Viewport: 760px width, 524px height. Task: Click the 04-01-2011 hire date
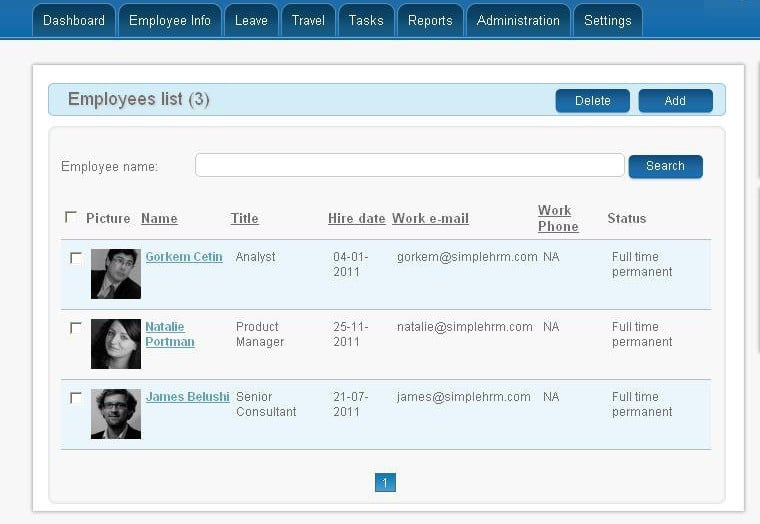click(x=350, y=264)
